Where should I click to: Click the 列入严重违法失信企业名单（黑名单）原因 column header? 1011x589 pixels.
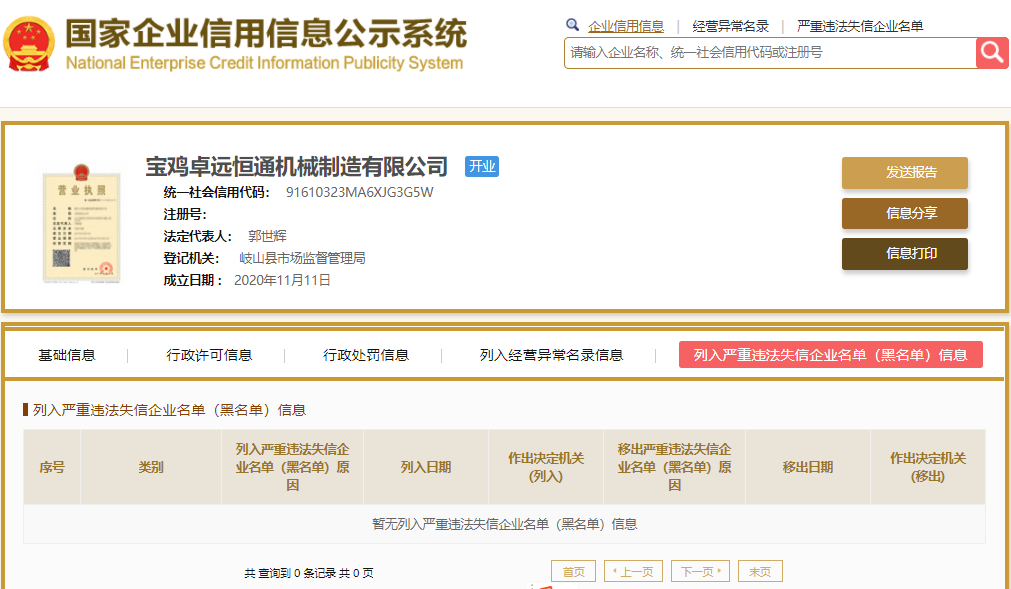coord(293,467)
